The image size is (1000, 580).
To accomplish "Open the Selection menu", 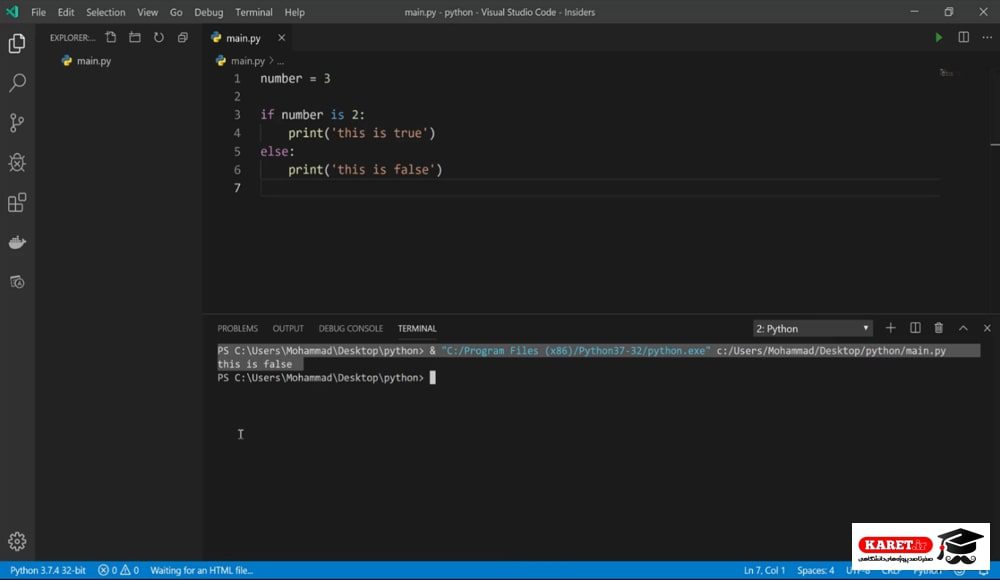I will pyautogui.click(x=106, y=12).
